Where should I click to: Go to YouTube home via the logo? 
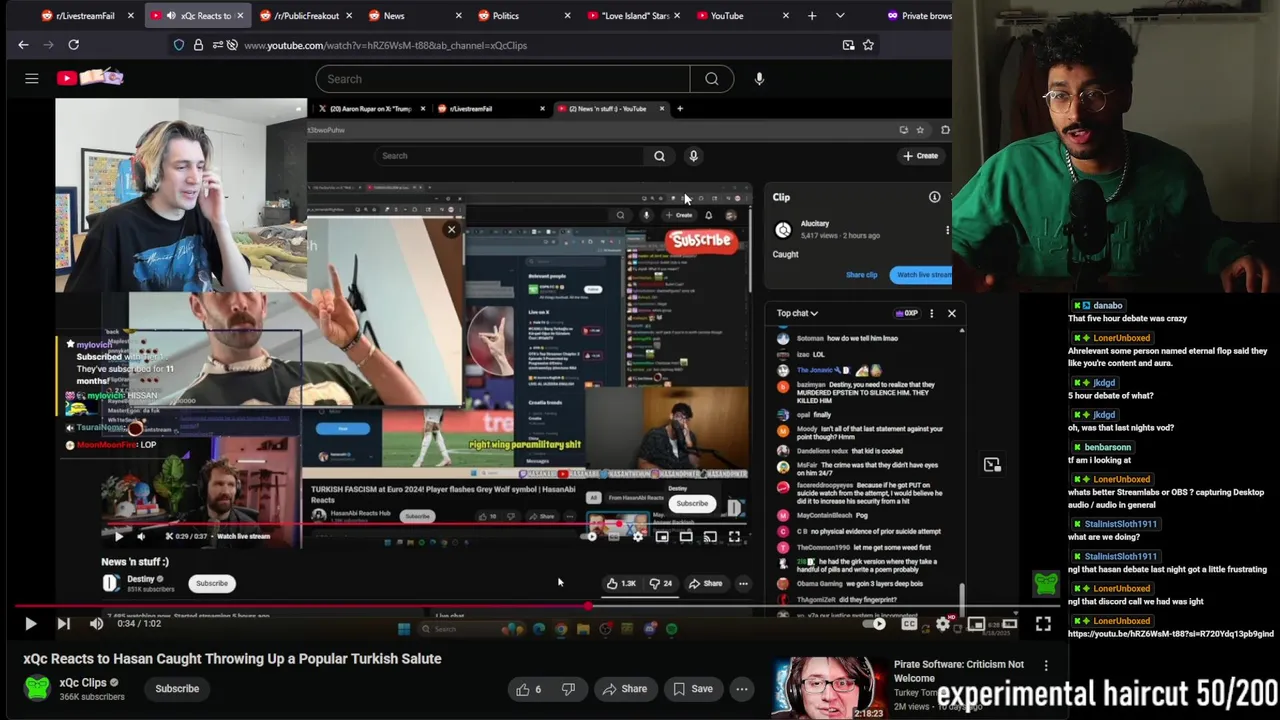point(90,78)
